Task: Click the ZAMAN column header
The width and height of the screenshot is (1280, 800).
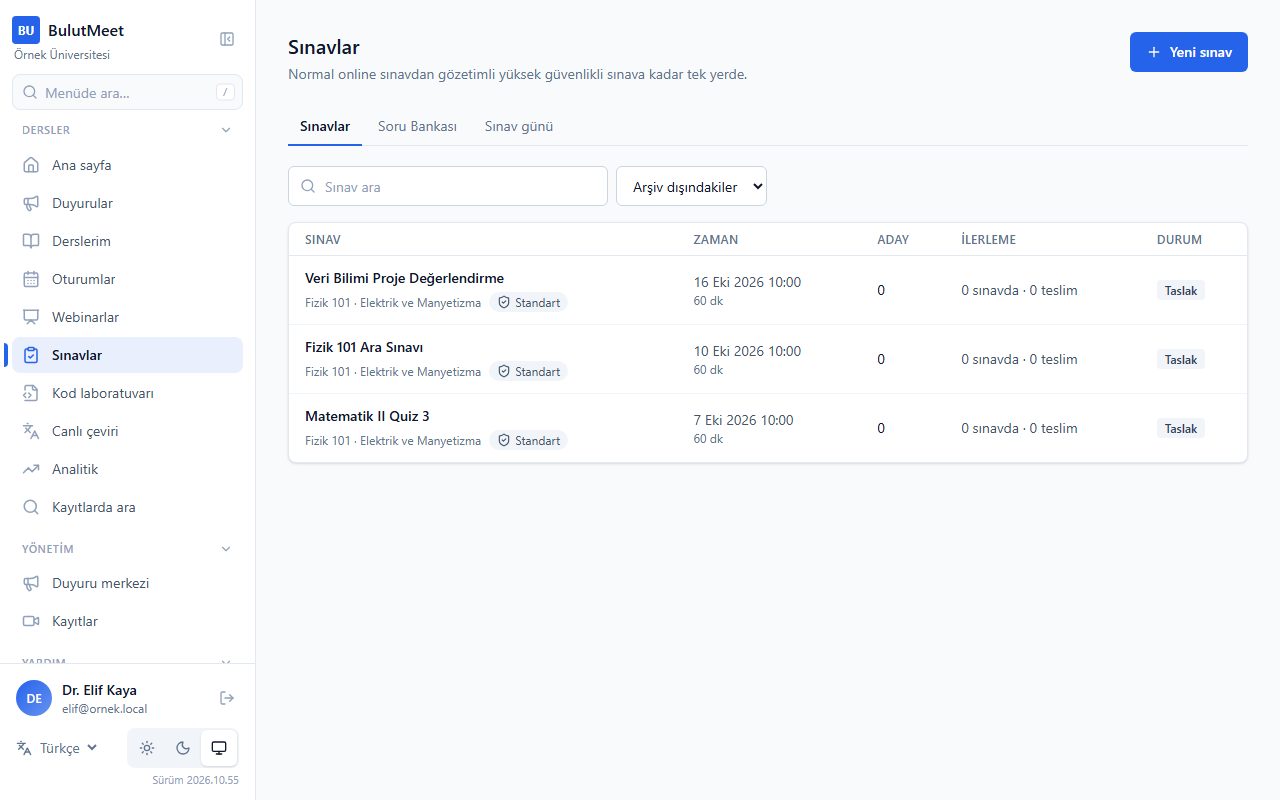Action: click(x=716, y=239)
